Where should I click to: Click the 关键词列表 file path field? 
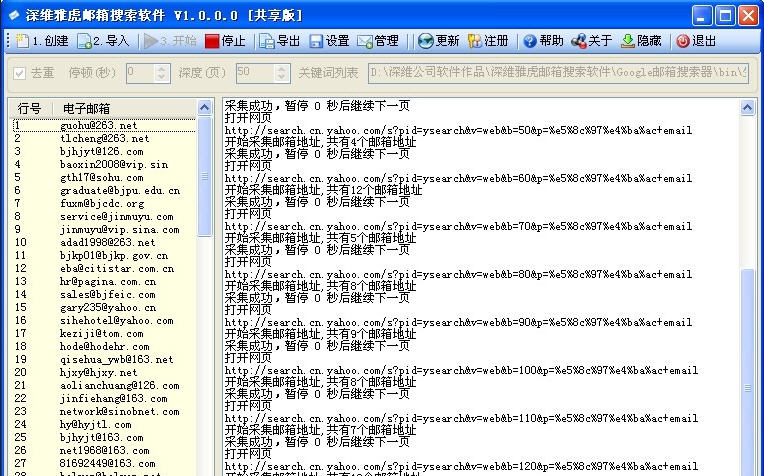(558, 73)
